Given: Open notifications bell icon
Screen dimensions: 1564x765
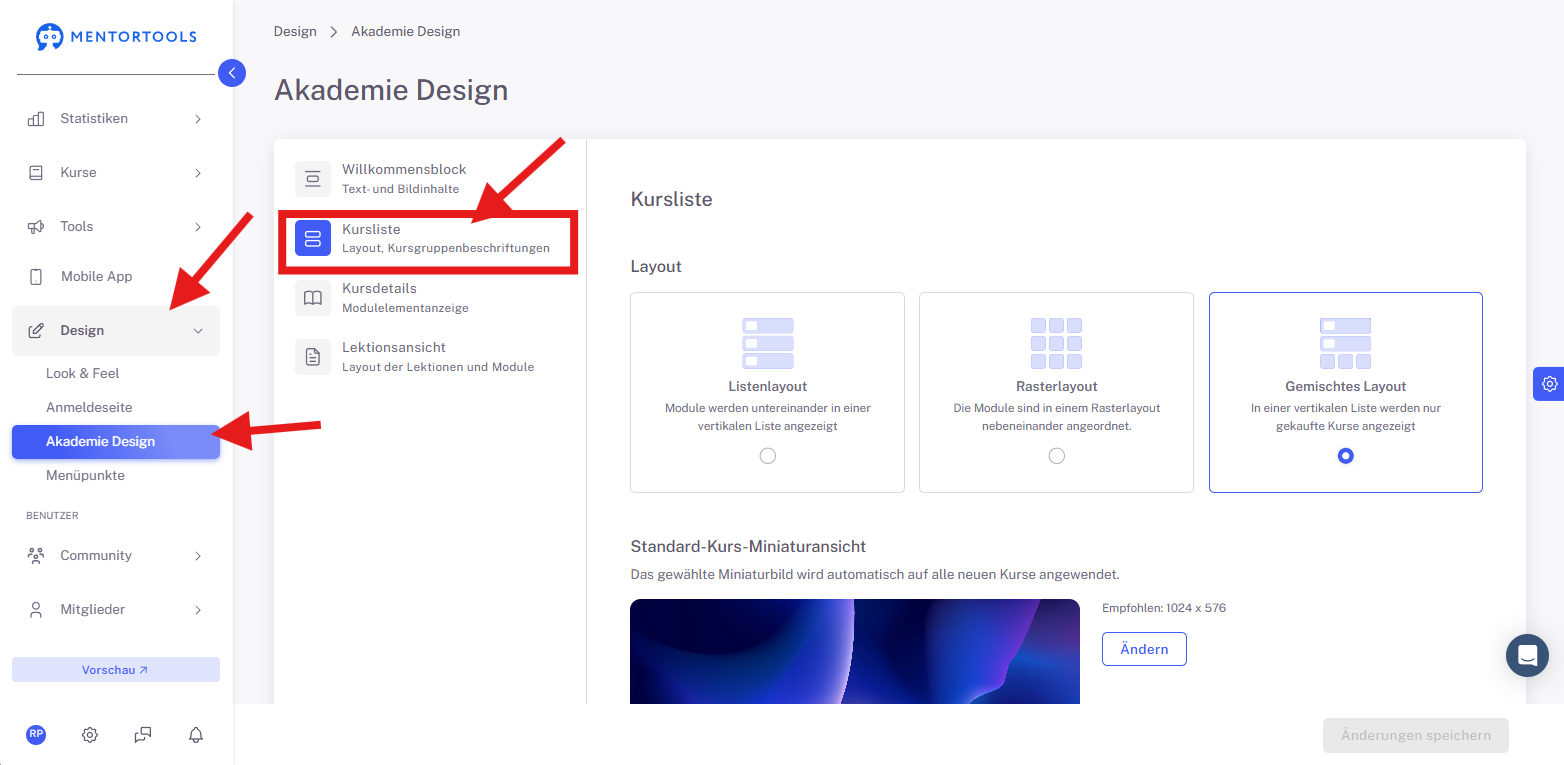Looking at the screenshot, I should coord(196,735).
